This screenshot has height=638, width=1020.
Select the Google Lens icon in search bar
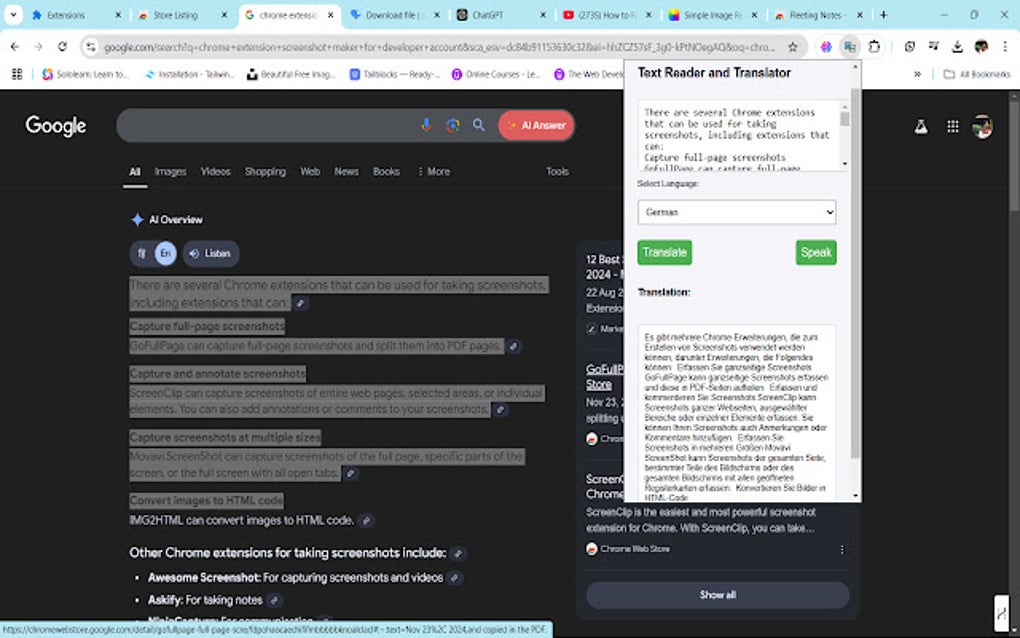click(x=452, y=125)
